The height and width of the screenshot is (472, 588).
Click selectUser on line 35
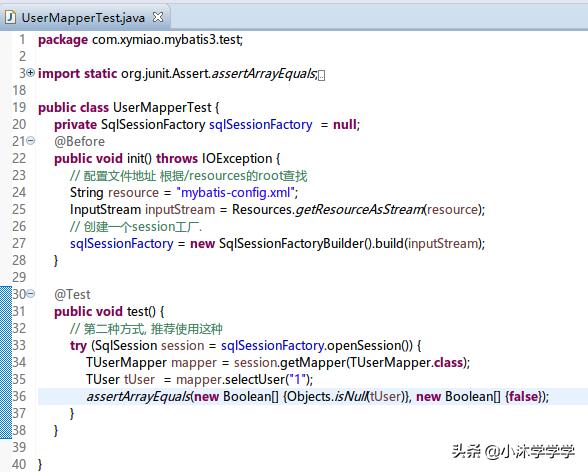(x=255, y=380)
